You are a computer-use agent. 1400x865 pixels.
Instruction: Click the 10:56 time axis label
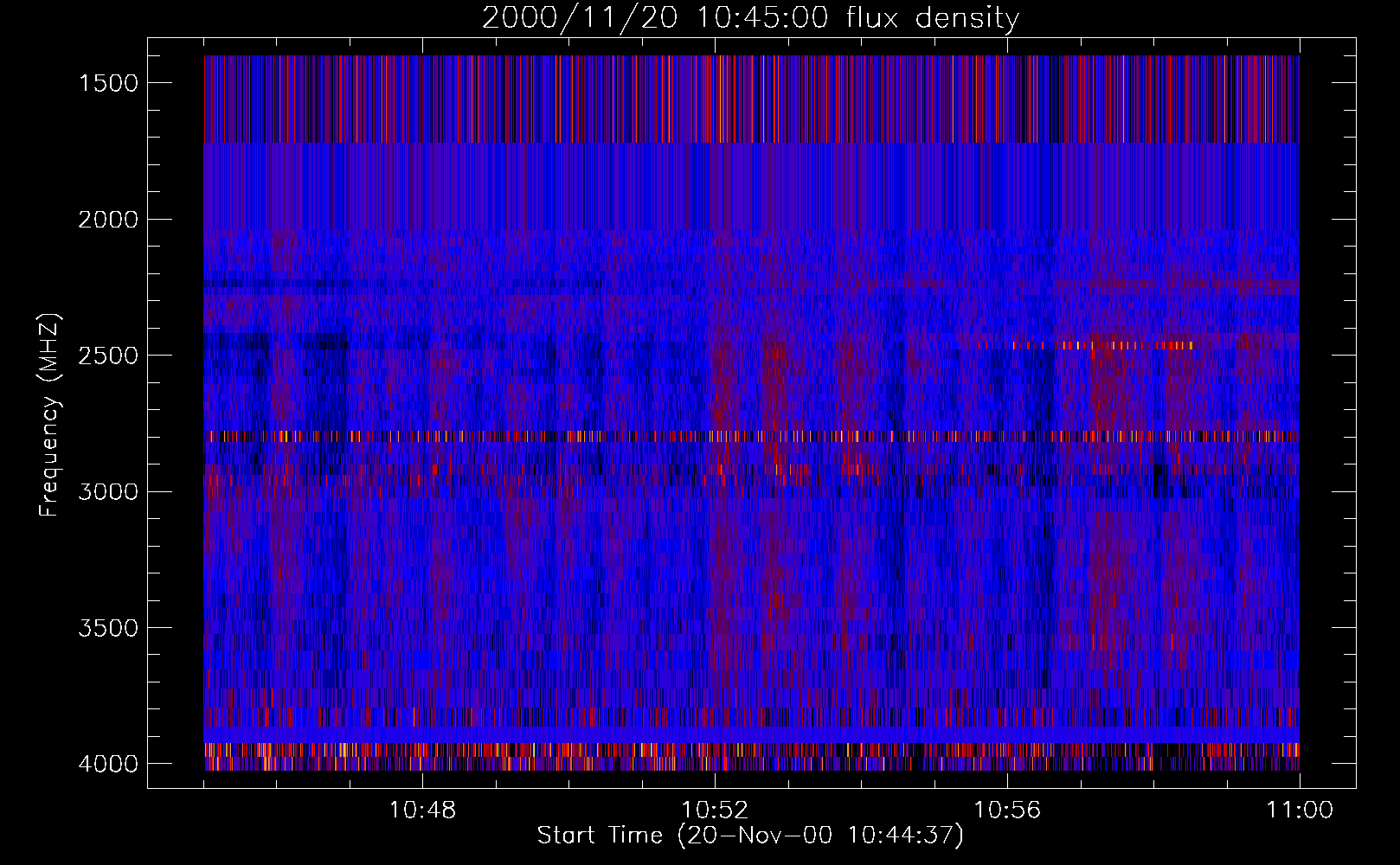(x=1007, y=811)
